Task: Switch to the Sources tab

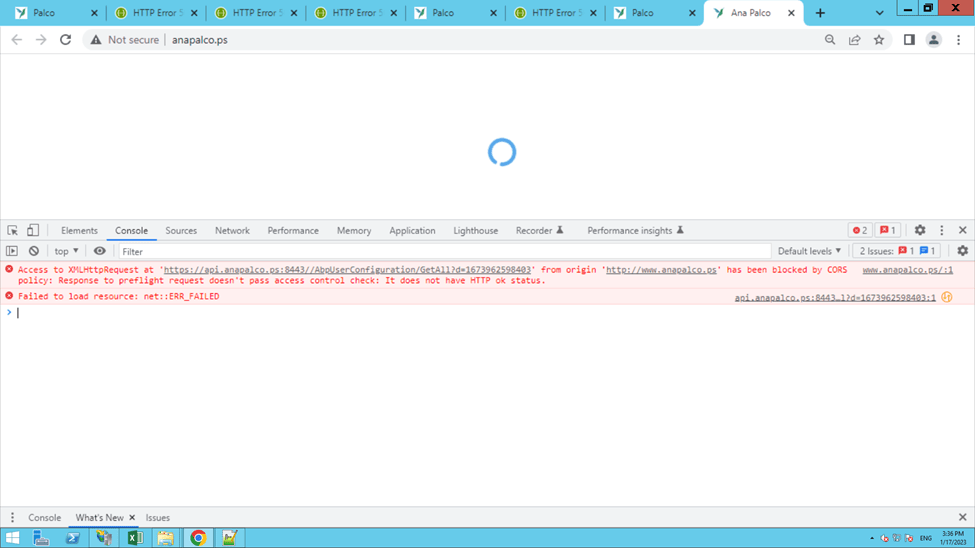Action: pos(181,230)
